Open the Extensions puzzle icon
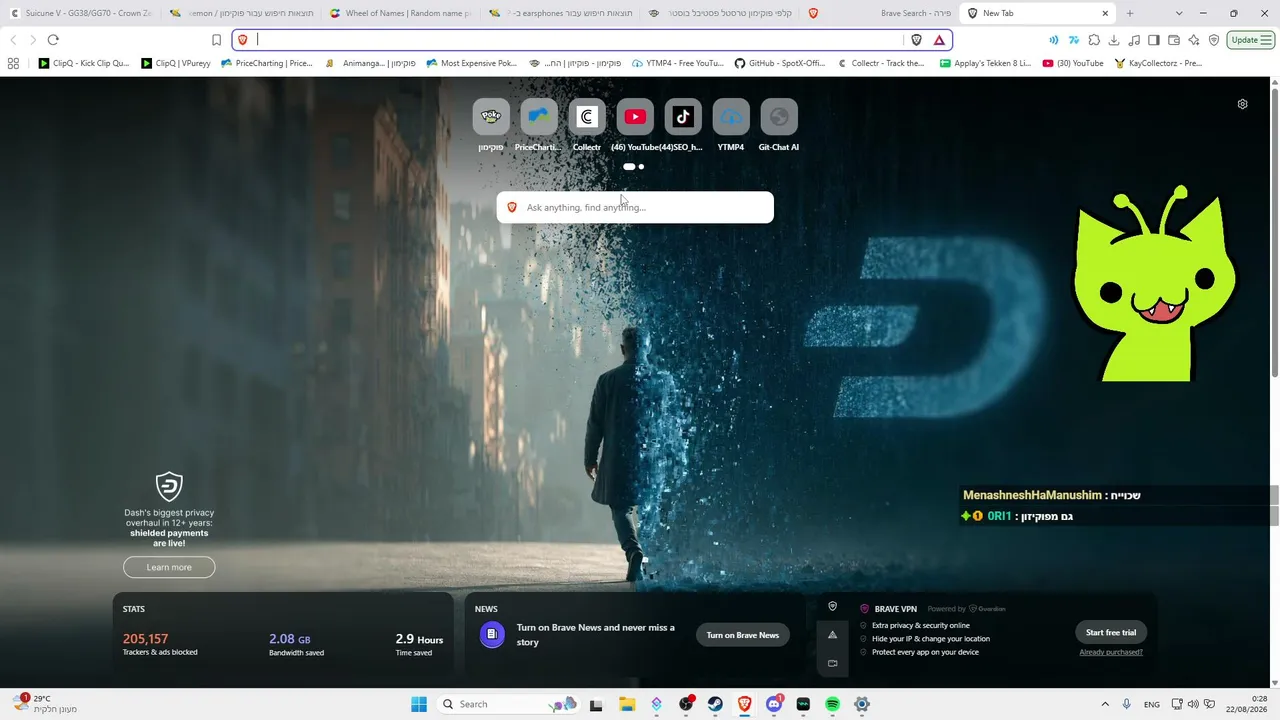The width and height of the screenshot is (1280, 720). (x=1093, y=40)
